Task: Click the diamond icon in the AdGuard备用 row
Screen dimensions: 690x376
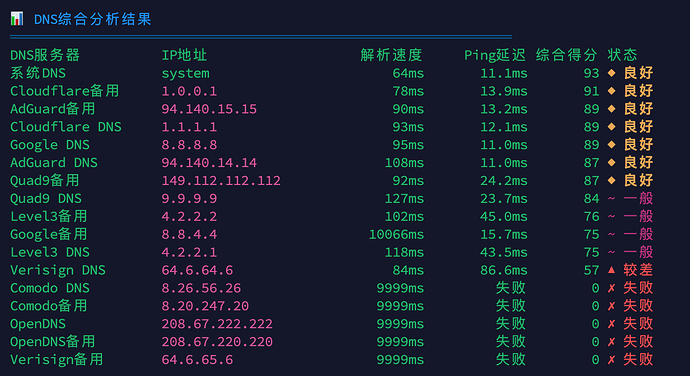Action: tap(611, 109)
